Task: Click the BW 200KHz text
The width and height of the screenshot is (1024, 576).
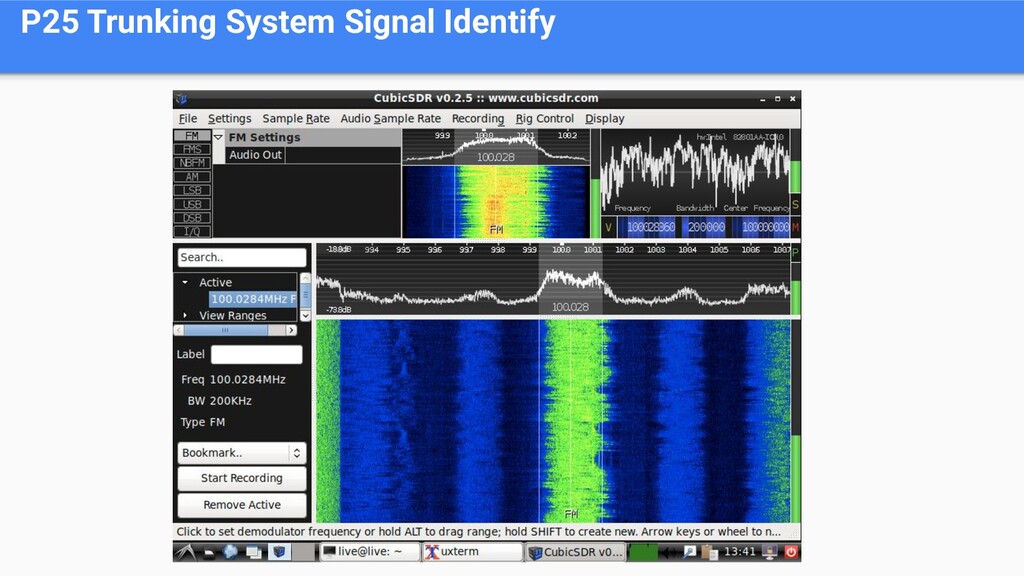Action: [x=219, y=401]
